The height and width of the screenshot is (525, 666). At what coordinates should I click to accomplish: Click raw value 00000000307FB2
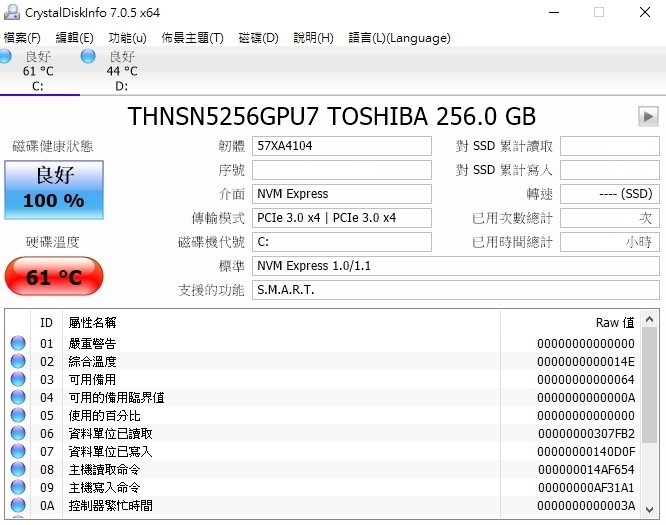(586, 434)
